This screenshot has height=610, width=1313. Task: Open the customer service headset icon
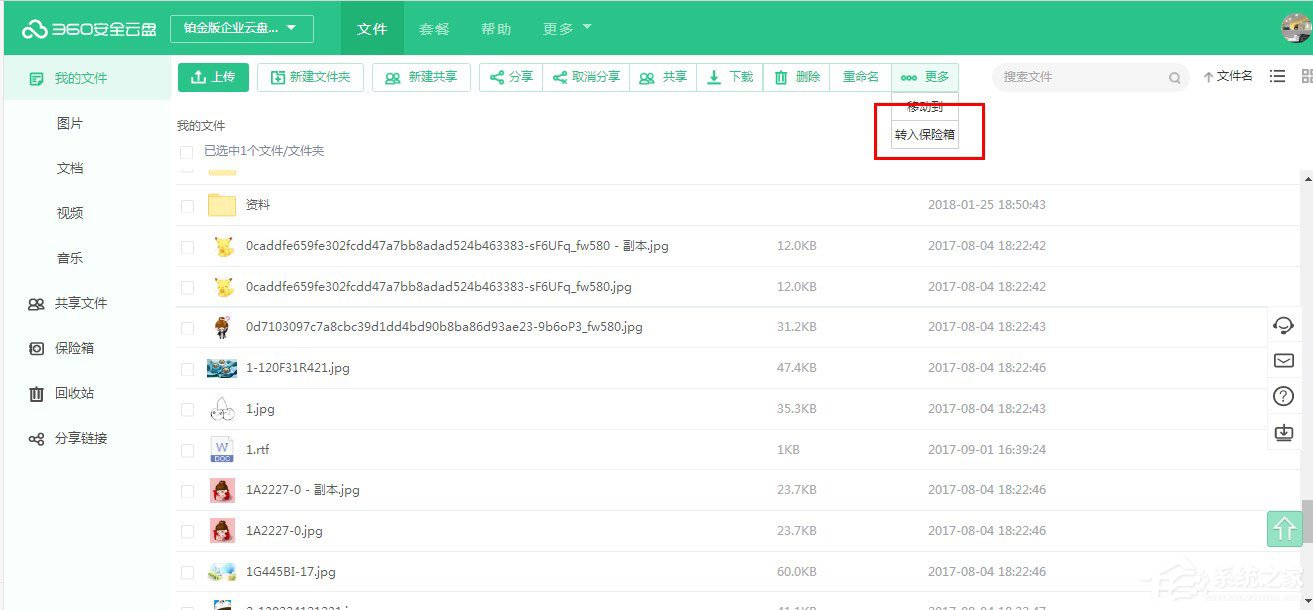click(1285, 325)
